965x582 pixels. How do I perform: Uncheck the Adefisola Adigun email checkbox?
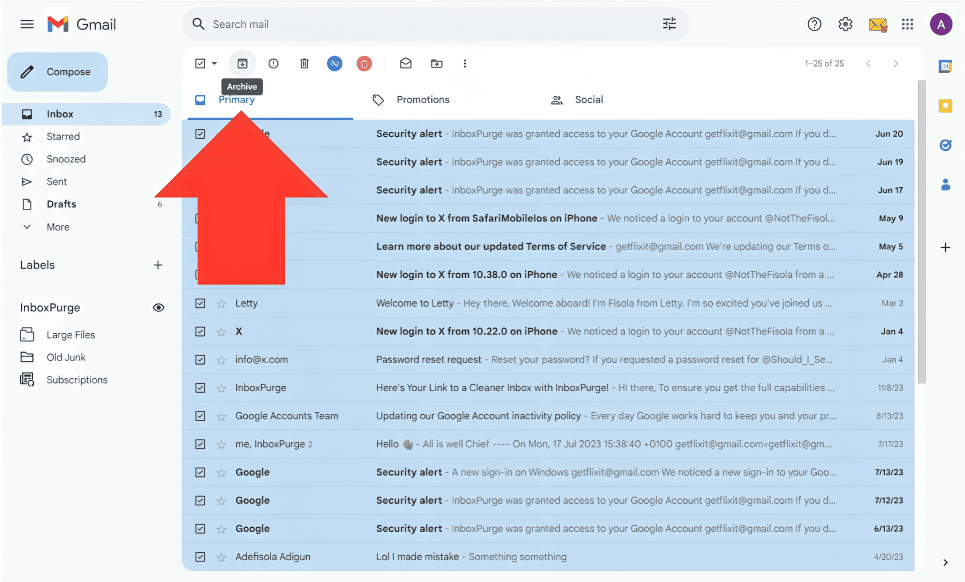pos(200,557)
